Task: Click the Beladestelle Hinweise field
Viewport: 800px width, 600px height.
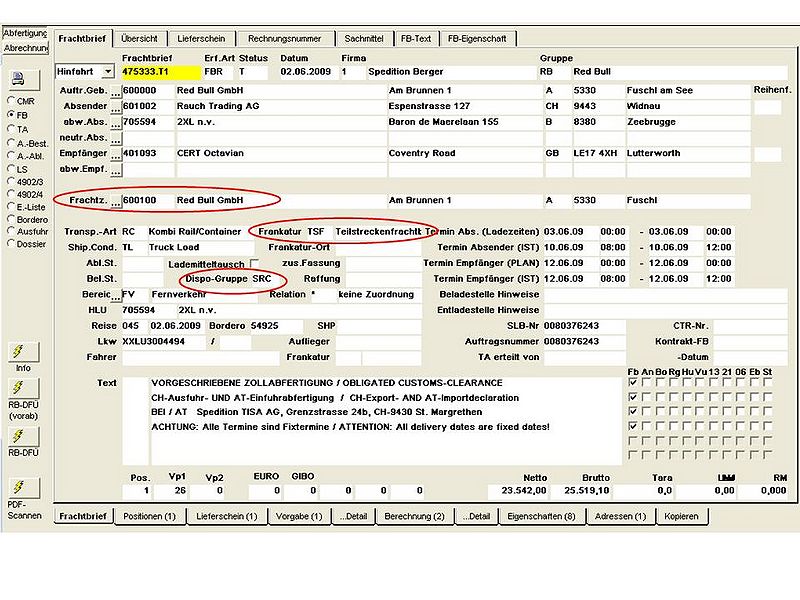Action: (665, 295)
